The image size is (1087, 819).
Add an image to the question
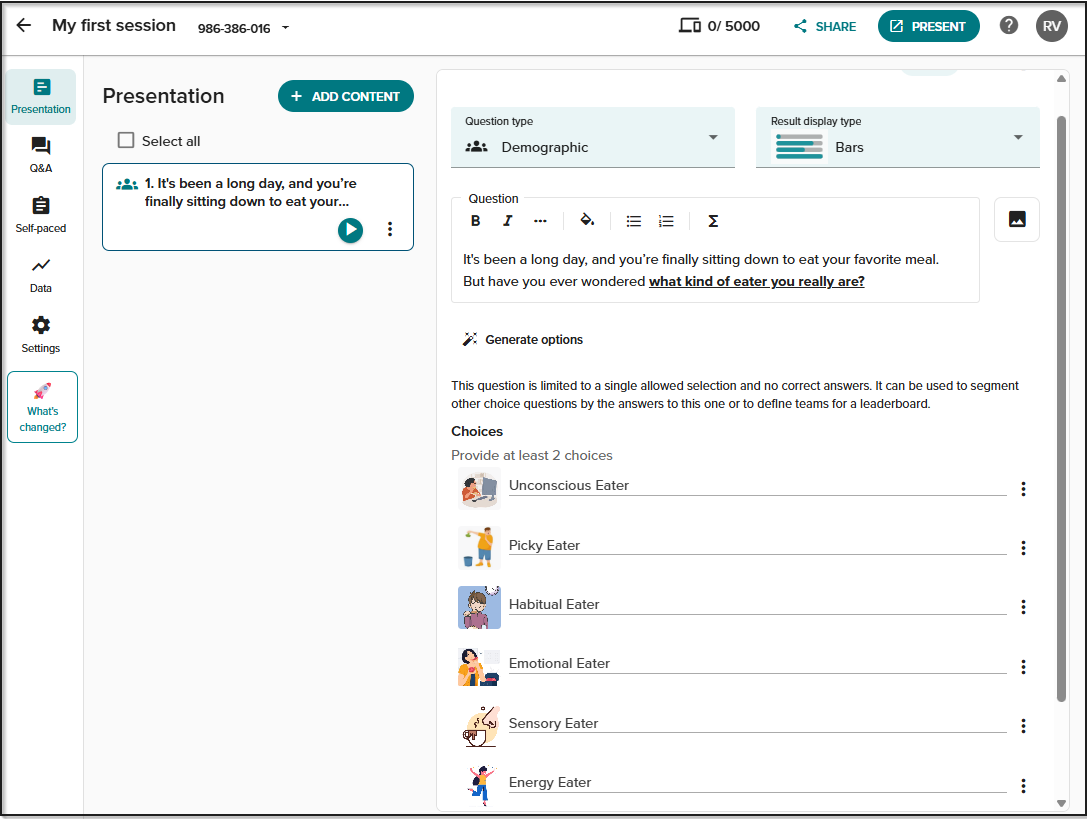click(x=1016, y=219)
